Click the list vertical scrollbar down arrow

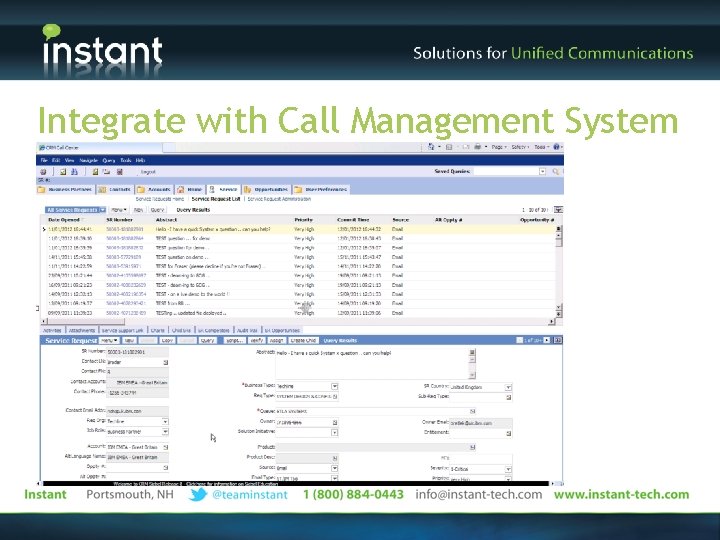point(558,307)
